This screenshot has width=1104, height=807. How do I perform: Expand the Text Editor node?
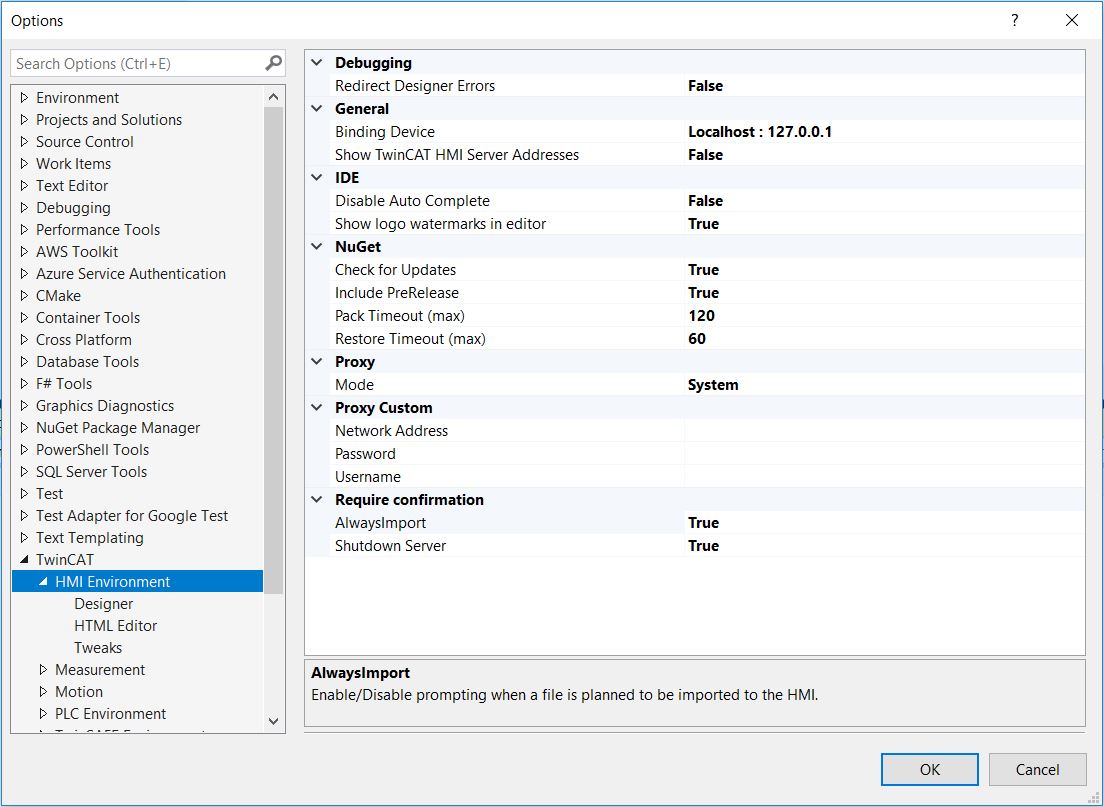click(x=25, y=185)
